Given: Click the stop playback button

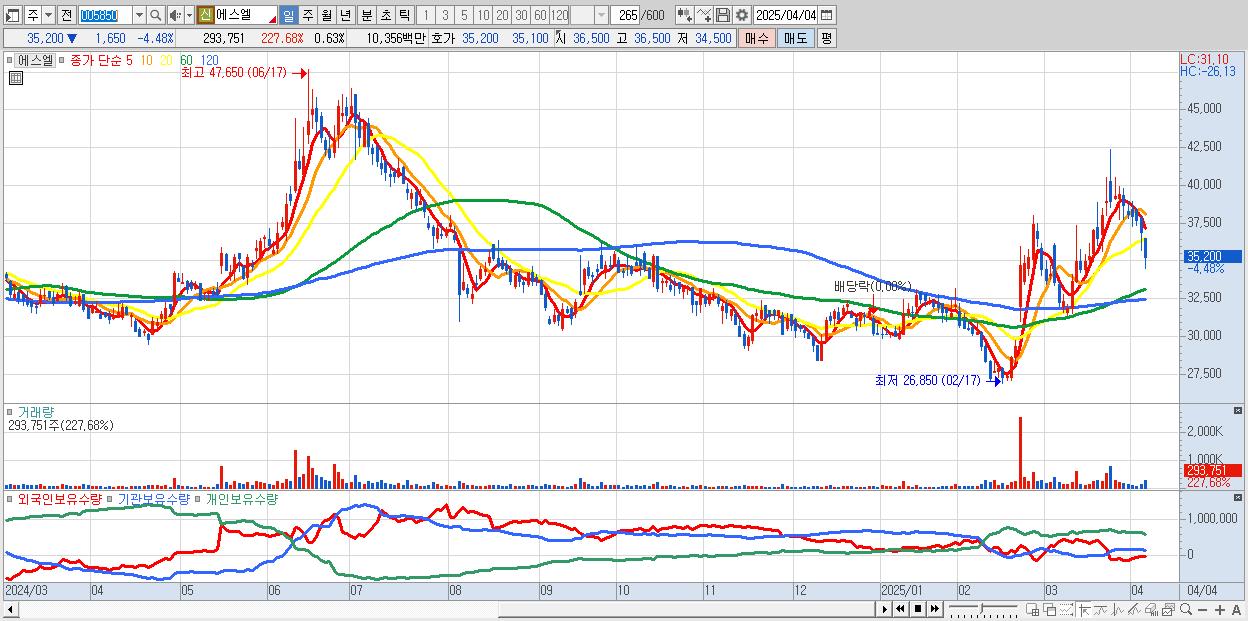Looking at the screenshot, I should (918, 609).
